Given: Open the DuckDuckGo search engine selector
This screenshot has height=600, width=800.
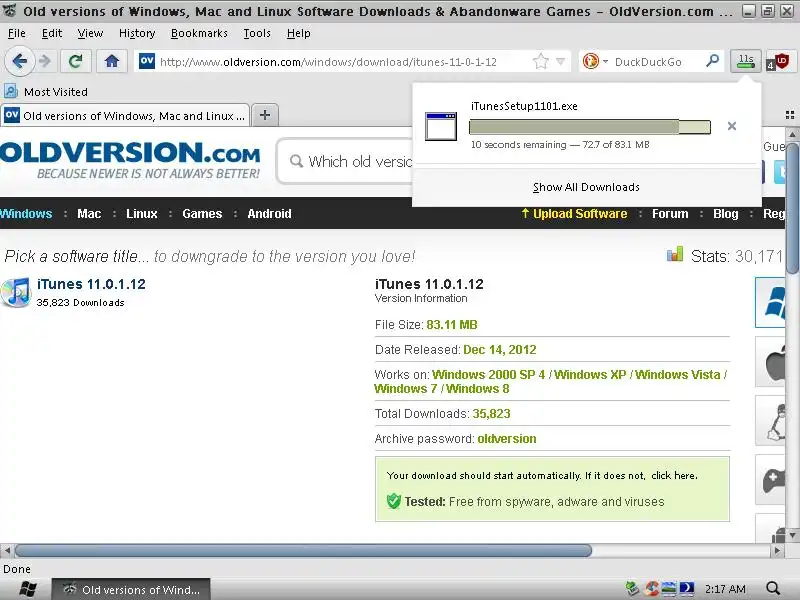Looking at the screenshot, I should pyautogui.click(x=595, y=62).
